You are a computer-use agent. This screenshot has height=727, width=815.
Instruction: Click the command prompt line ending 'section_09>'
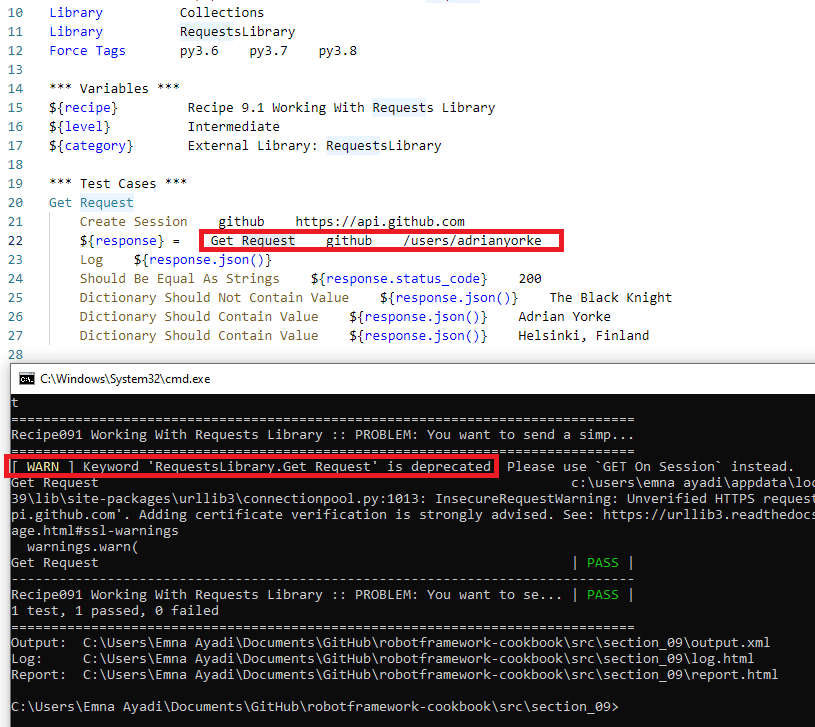click(x=315, y=707)
